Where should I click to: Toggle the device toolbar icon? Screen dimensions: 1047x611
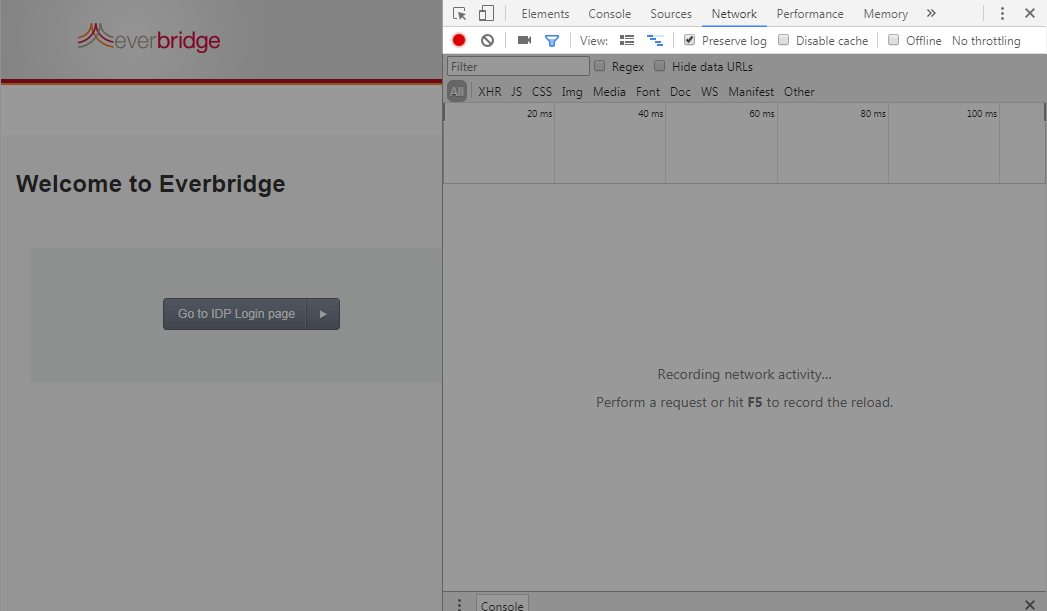click(x=486, y=13)
